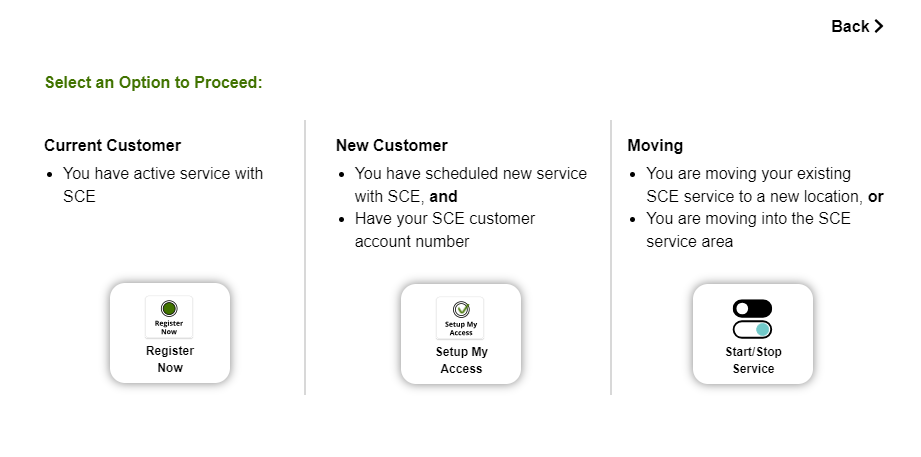The image size is (921, 457).
Task: Choose the Setup My Access label text
Action: pyautogui.click(x=461, y=360)
